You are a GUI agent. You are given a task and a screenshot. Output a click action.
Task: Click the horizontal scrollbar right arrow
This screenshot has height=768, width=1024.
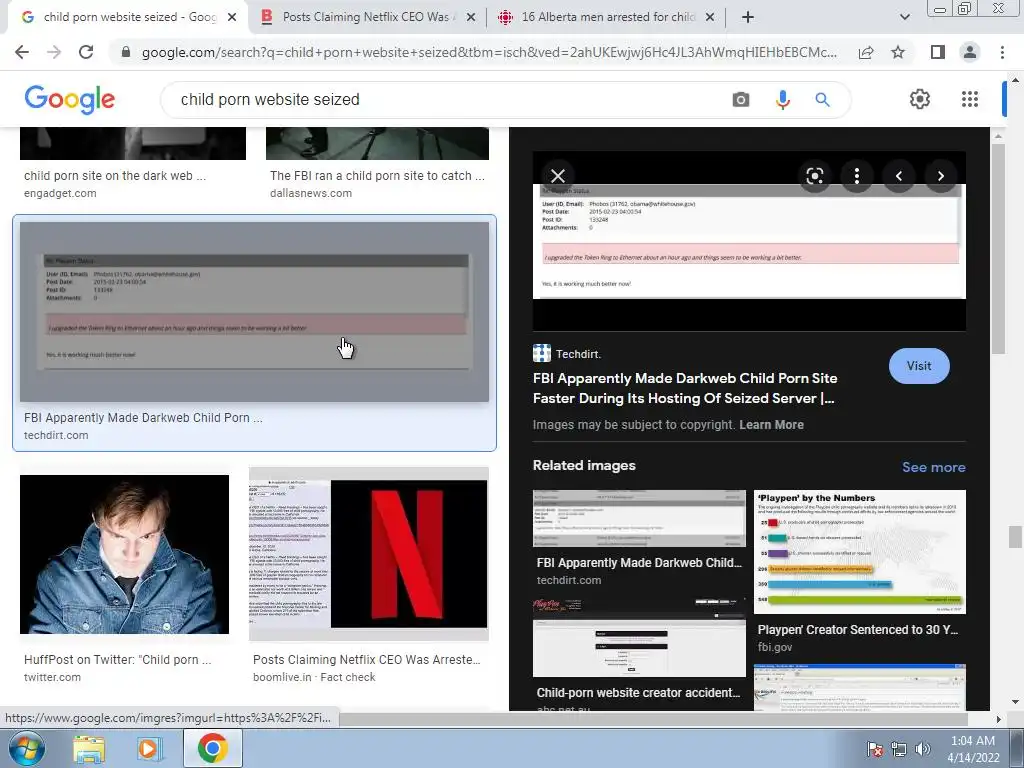[998, 719]
